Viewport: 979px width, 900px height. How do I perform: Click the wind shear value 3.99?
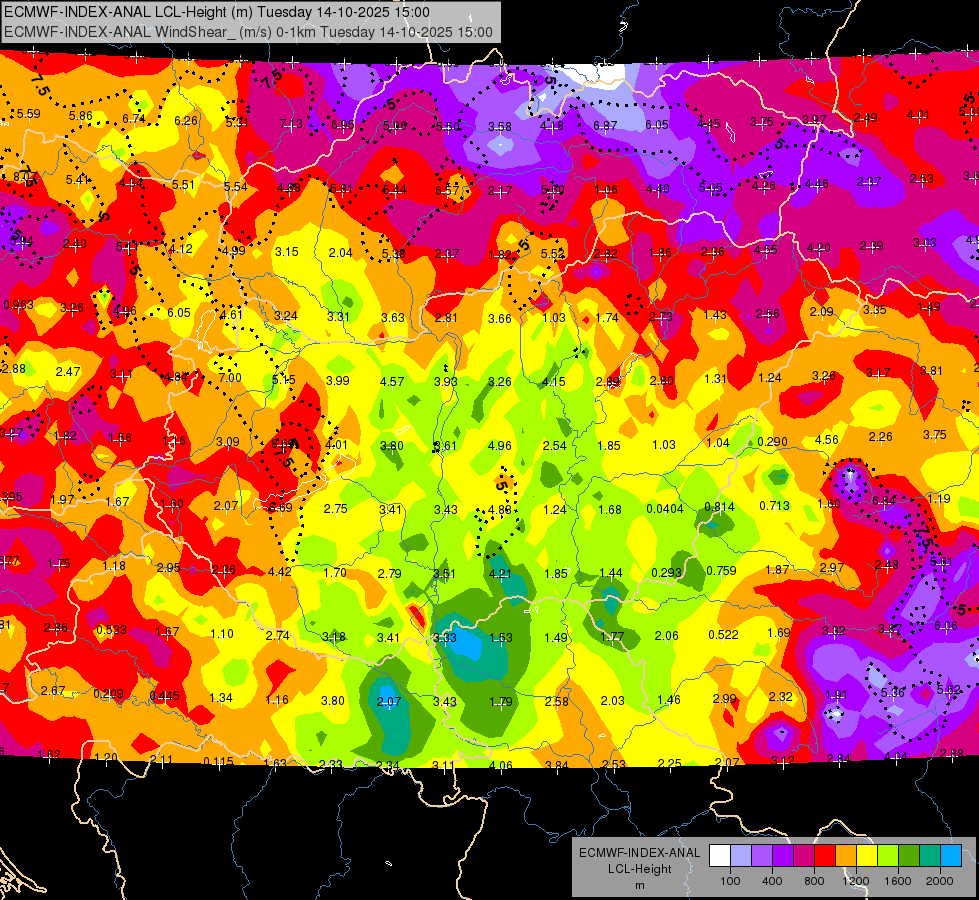click(x=338, y=380)
